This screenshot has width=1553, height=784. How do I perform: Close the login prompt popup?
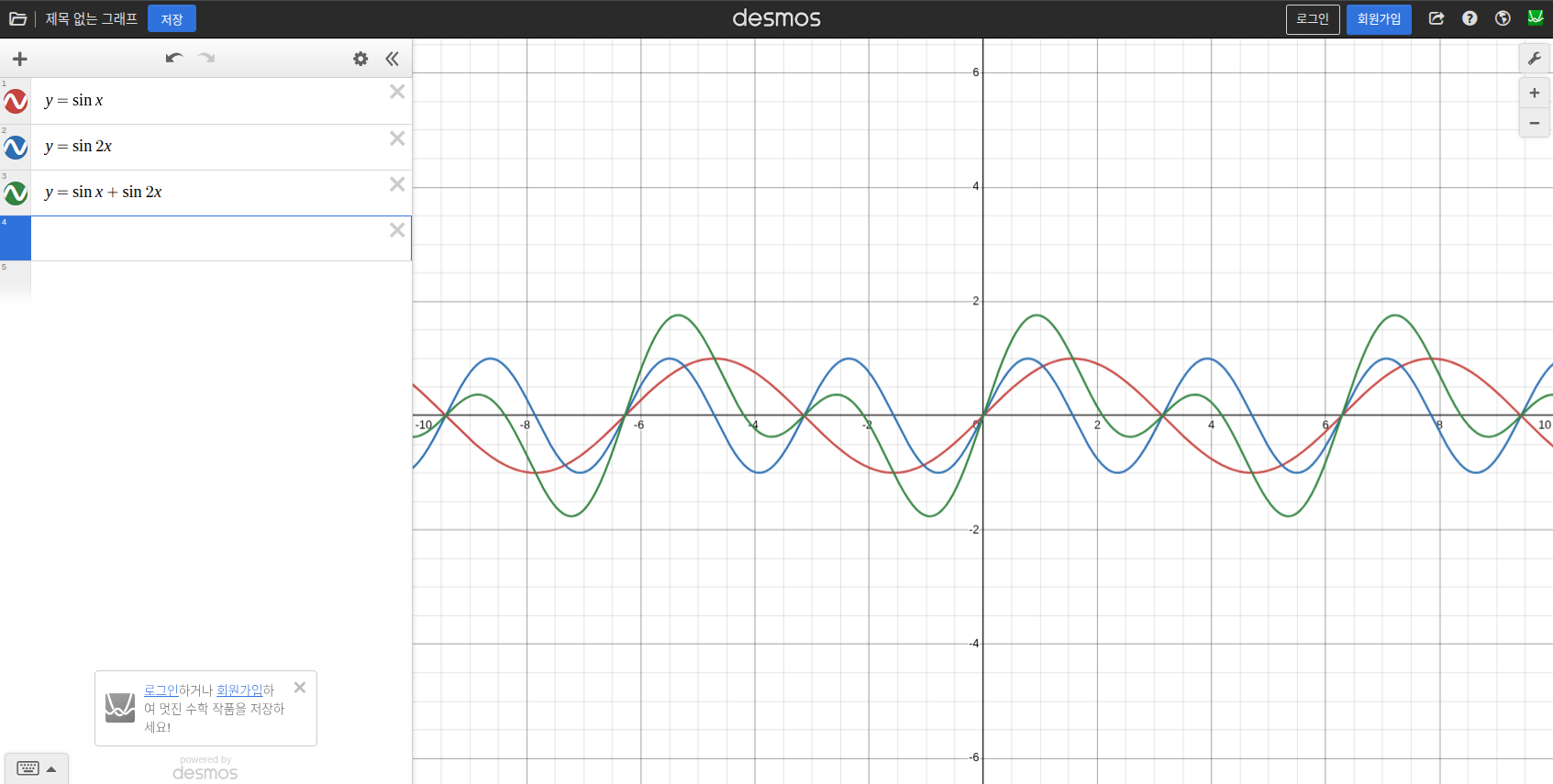300,688
